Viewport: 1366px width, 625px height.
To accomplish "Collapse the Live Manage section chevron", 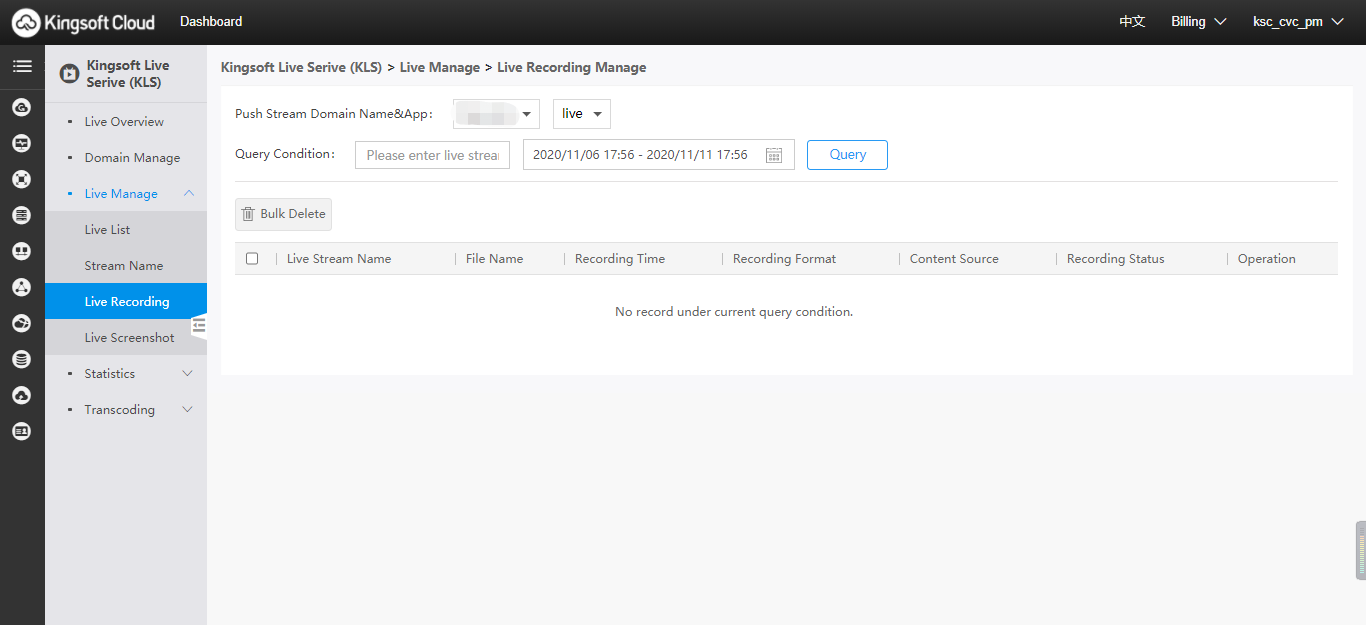I will click(x=188, y=194).
